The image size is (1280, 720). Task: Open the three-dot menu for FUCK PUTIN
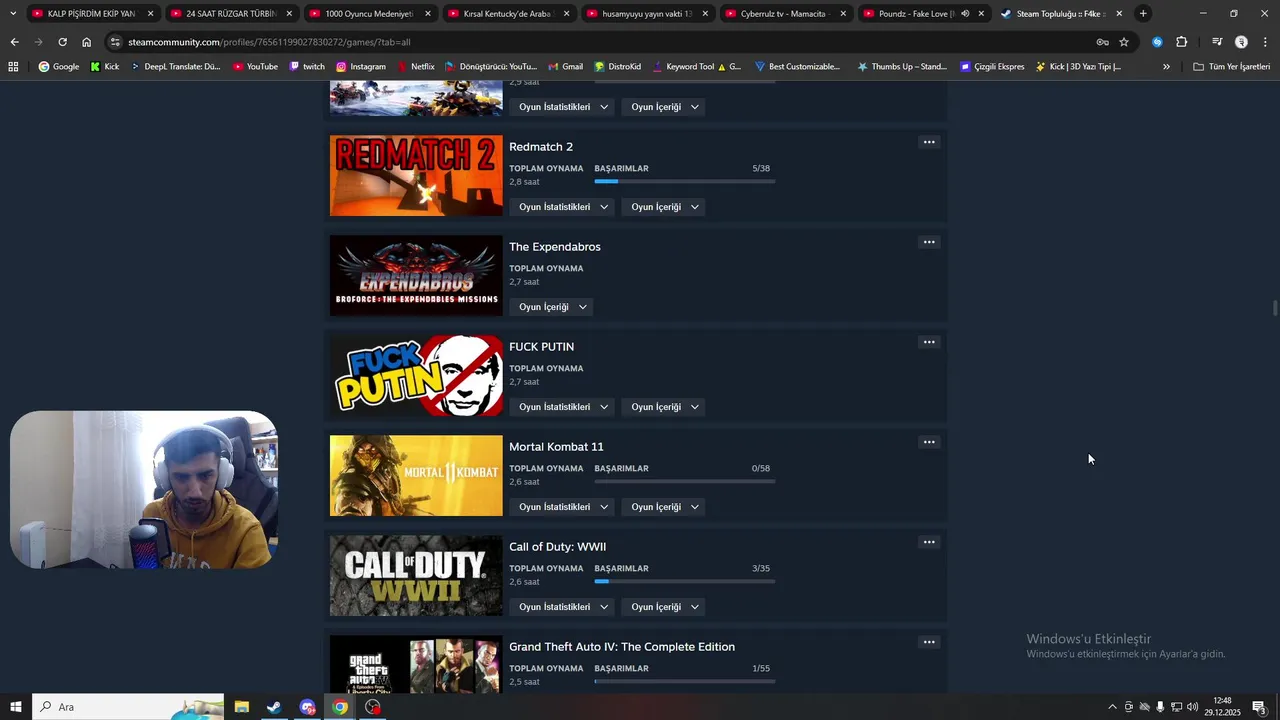click(x=929, y=342)
